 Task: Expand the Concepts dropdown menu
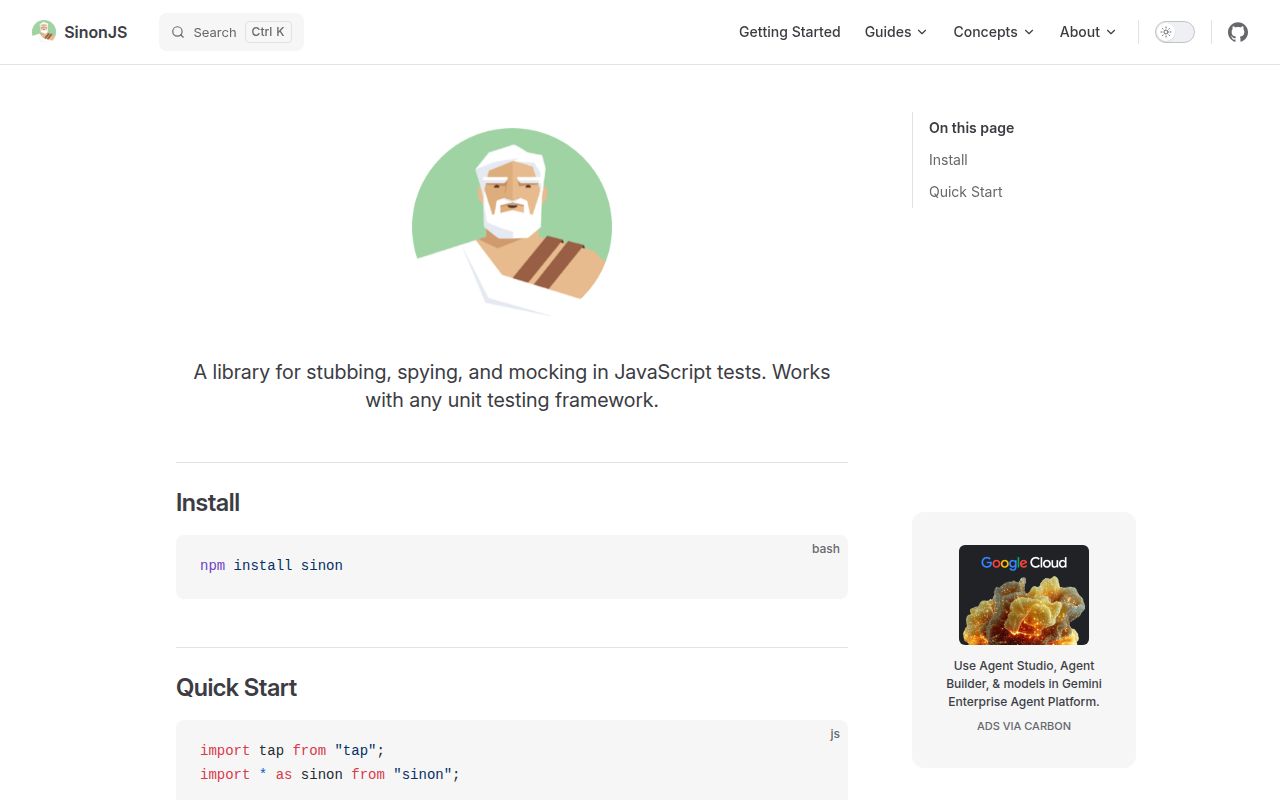point(994,32)
